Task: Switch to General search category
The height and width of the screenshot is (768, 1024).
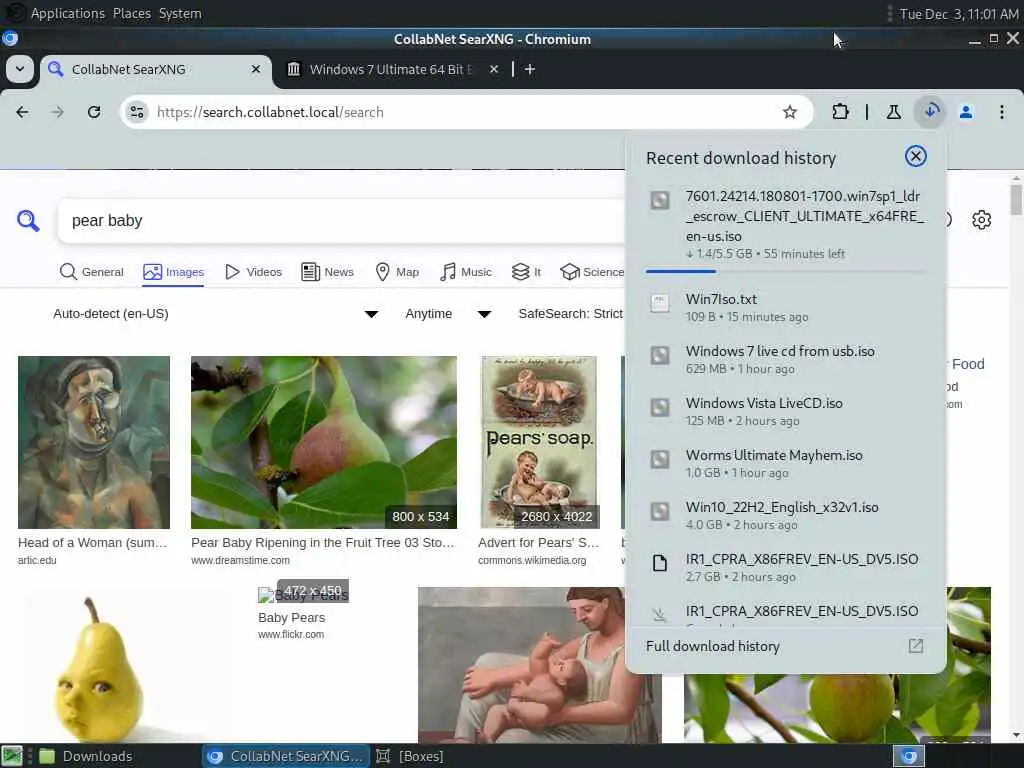Action: click(91, 272)
